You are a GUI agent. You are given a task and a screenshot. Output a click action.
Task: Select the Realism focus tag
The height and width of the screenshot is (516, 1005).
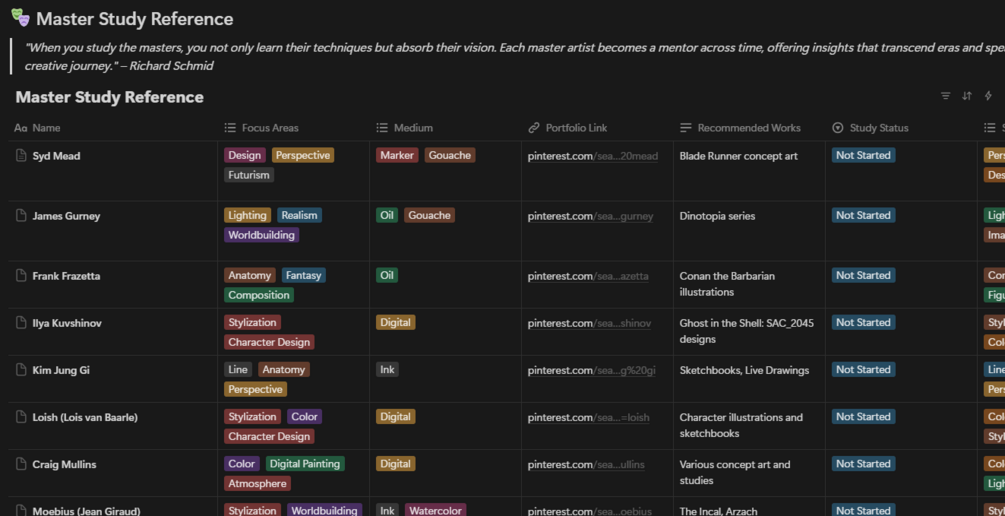tap(299, 215)
